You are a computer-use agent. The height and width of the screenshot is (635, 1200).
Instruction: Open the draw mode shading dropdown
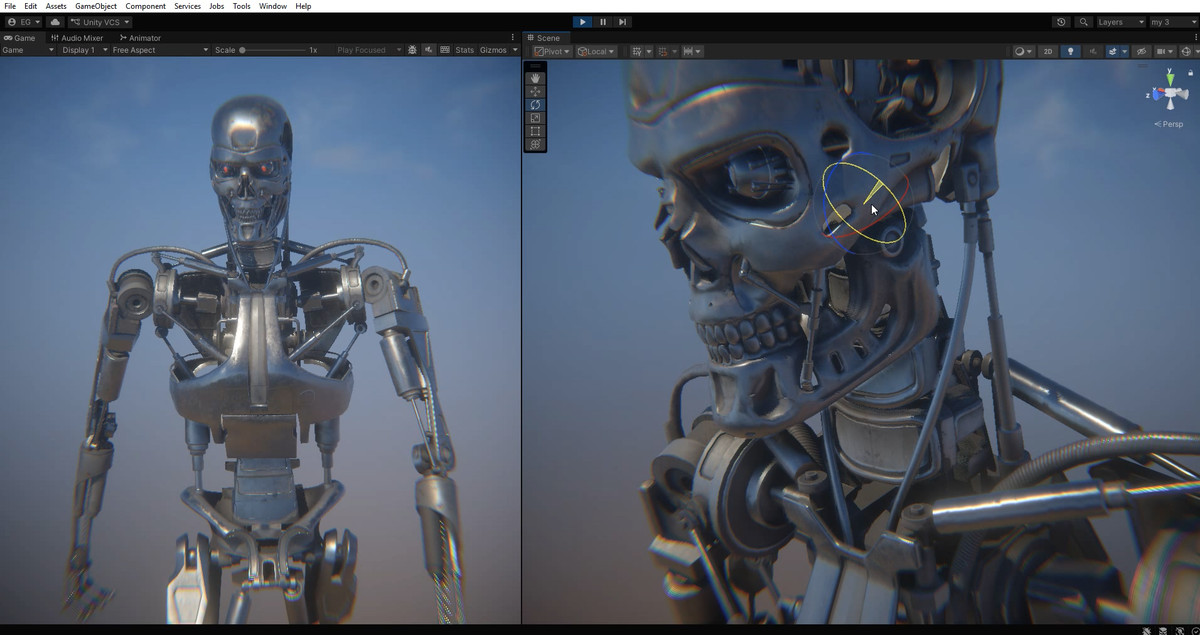tap(1024, 51)
